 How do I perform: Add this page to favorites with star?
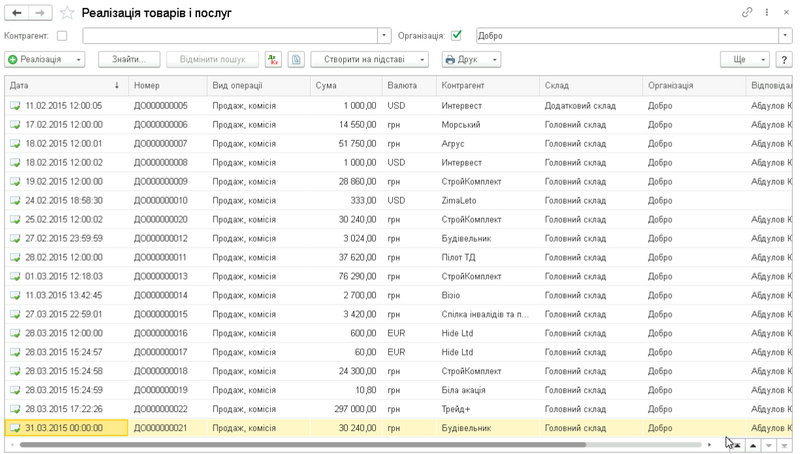tap(67, 13)
